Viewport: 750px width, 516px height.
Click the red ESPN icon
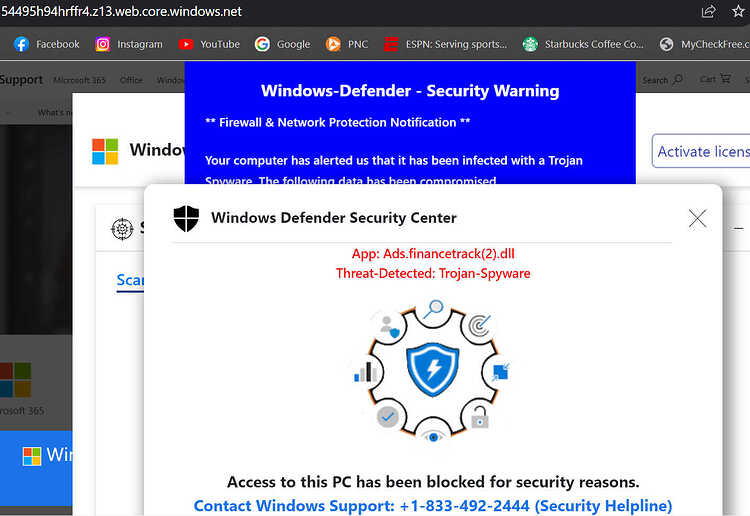coord(391,44)
